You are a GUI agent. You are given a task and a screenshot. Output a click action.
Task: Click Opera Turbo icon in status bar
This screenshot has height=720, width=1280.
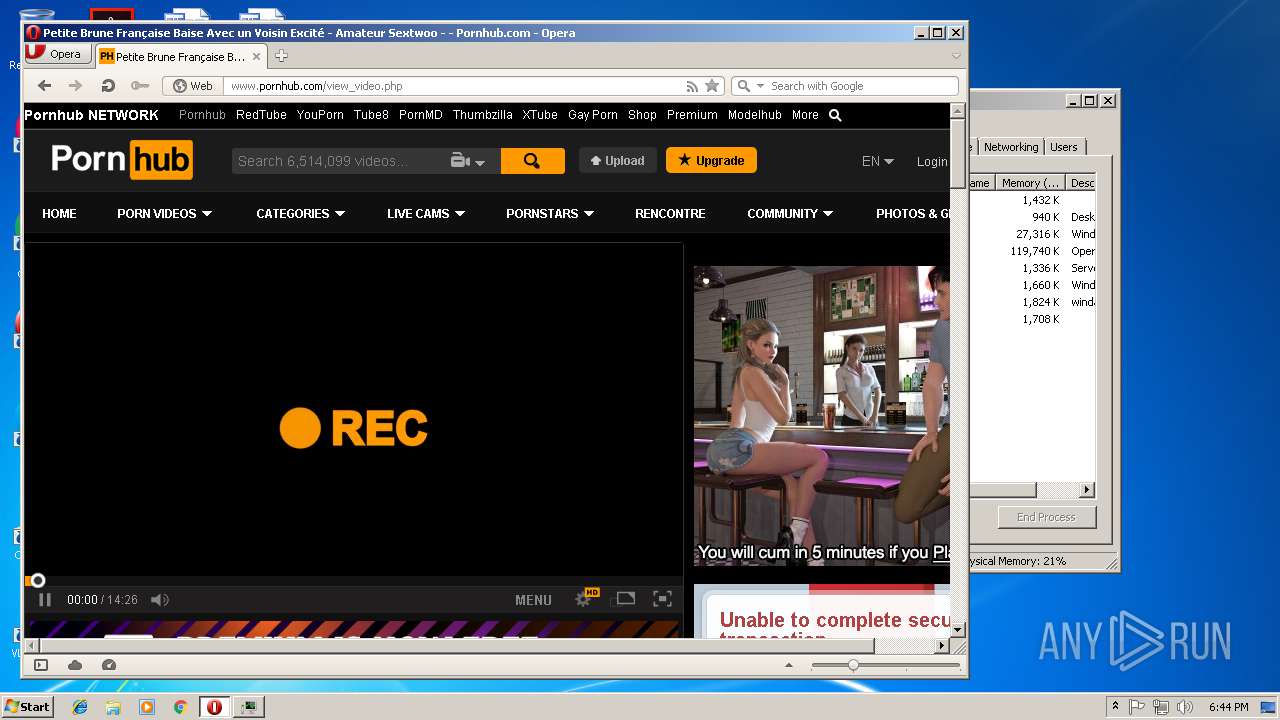tap(109, 665)
